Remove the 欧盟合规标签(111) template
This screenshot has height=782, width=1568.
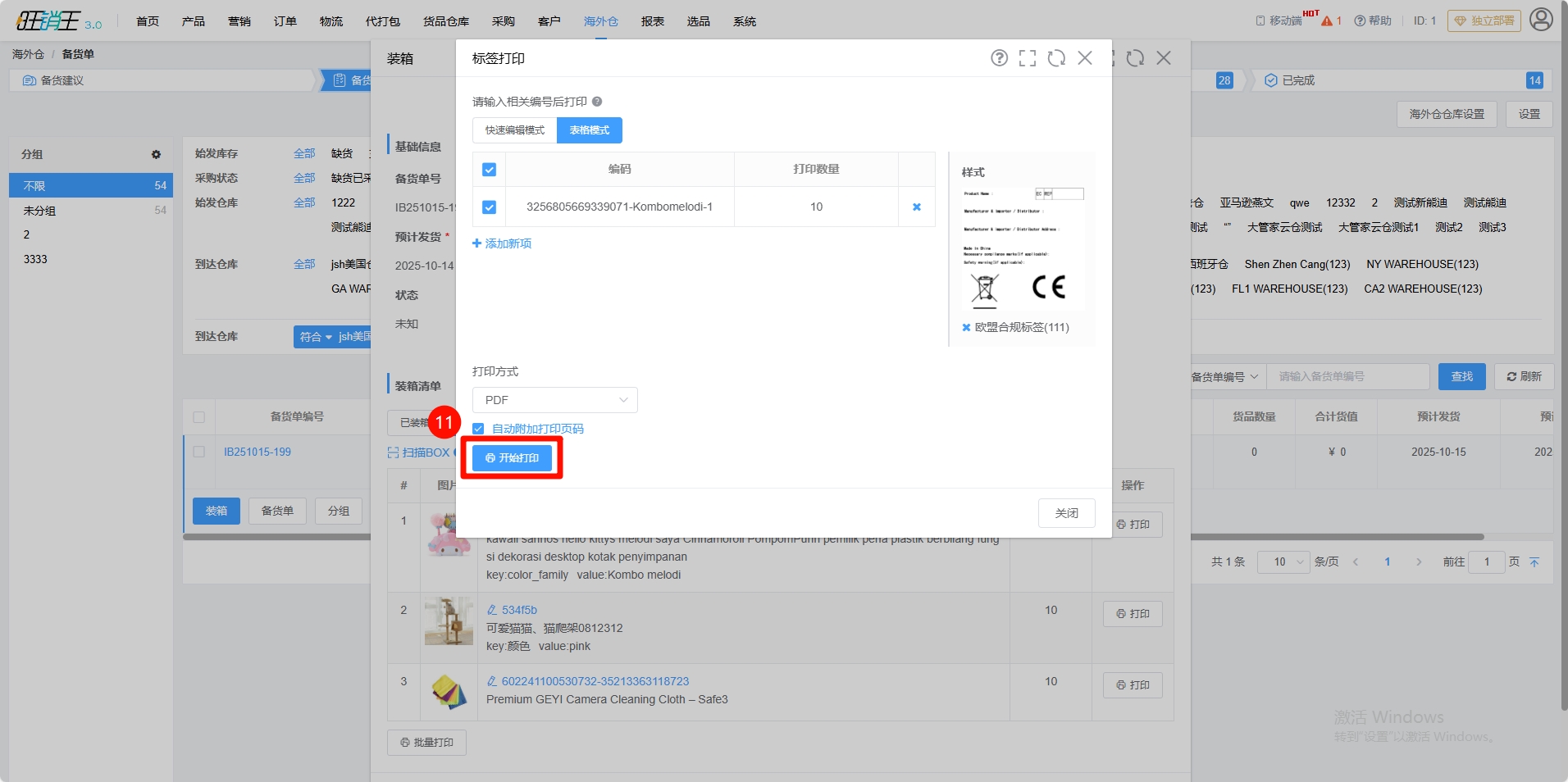(966, 328)
